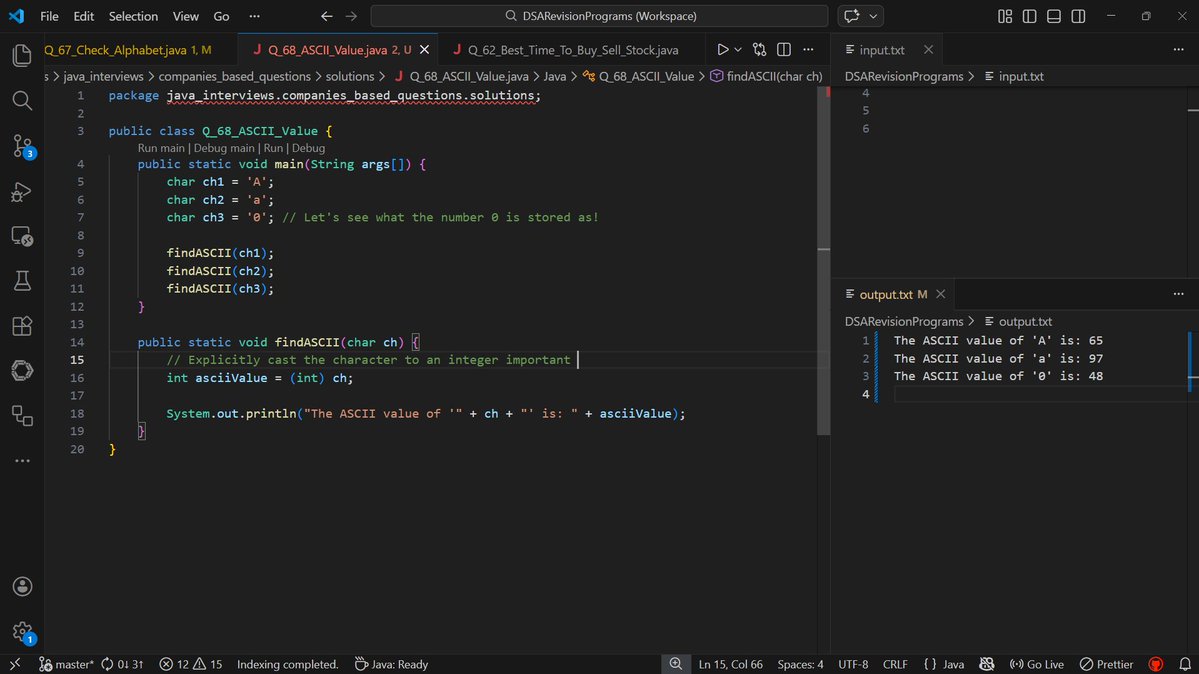
Task: Open the Selection menu
Action: (133, 16)
